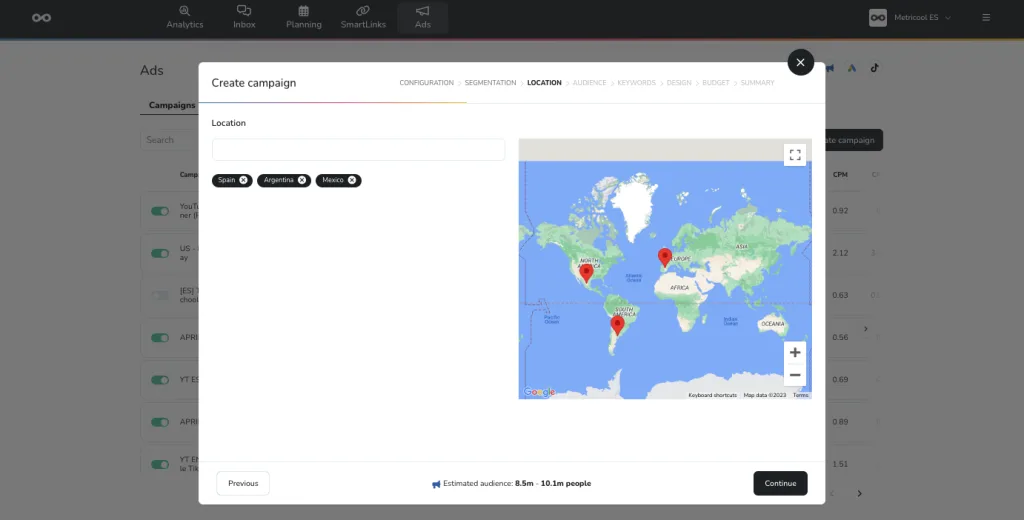Select the Argentina map pin

tap(617, 325)
